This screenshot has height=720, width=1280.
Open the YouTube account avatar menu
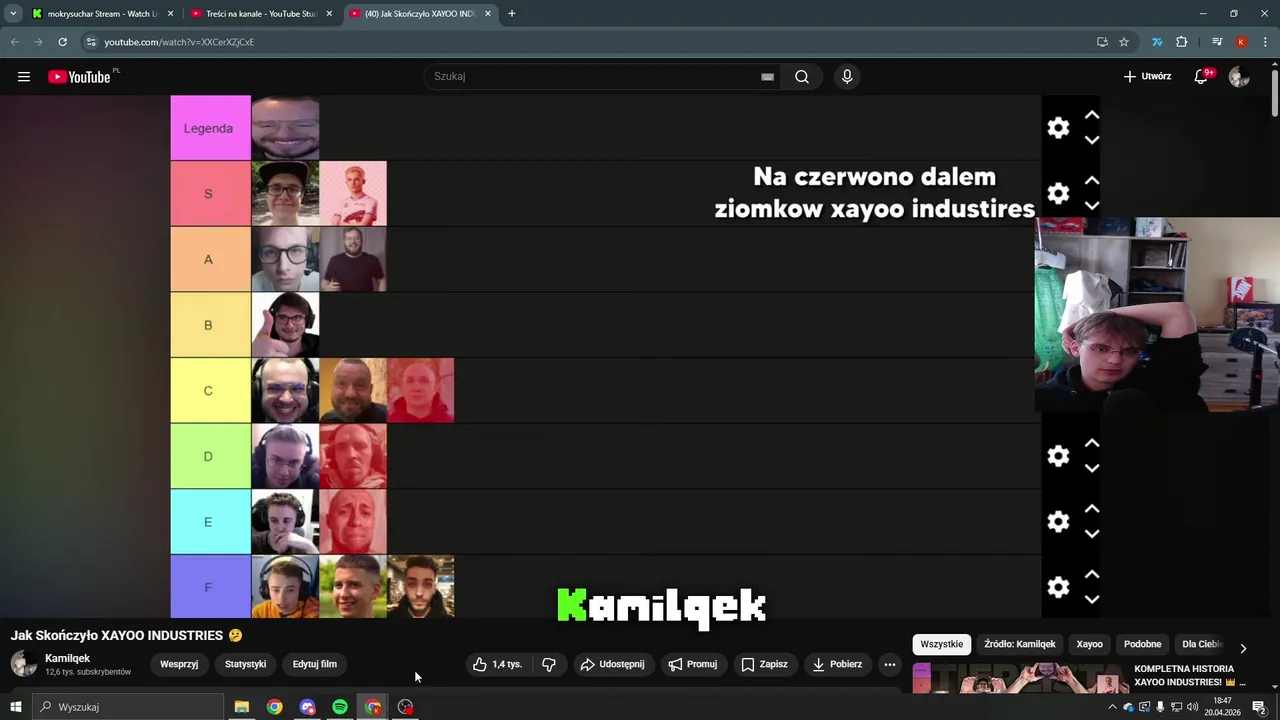click(x=1239, y=77)
